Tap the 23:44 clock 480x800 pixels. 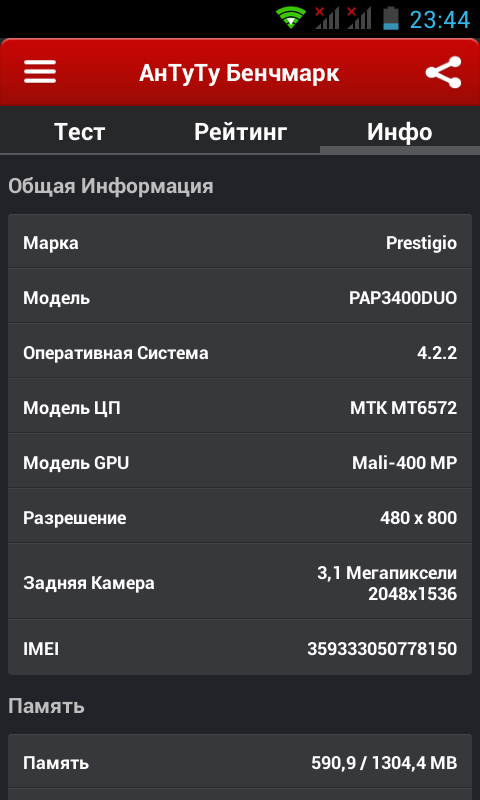pos(440,20)
